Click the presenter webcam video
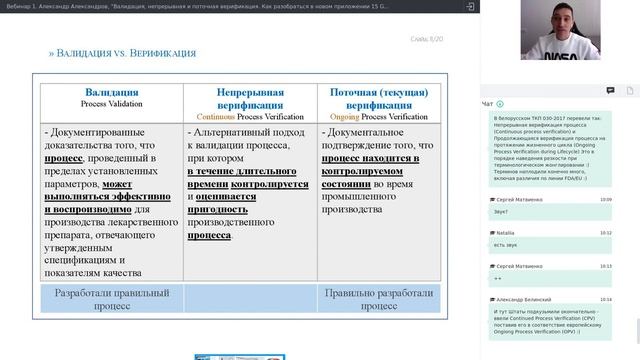The height and width of the screenshot is (360, 640). pyautogui.click(x=560, y=30)
